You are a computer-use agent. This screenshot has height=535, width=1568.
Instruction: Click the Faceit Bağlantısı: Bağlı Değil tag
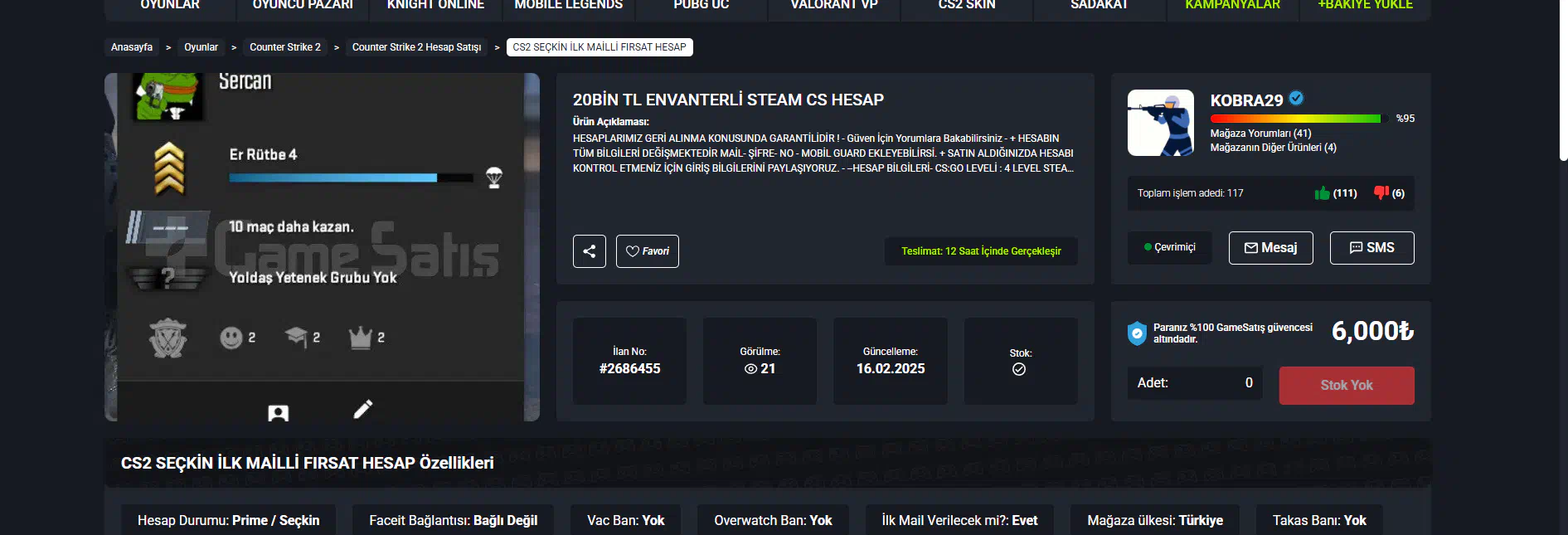(453, 520)
